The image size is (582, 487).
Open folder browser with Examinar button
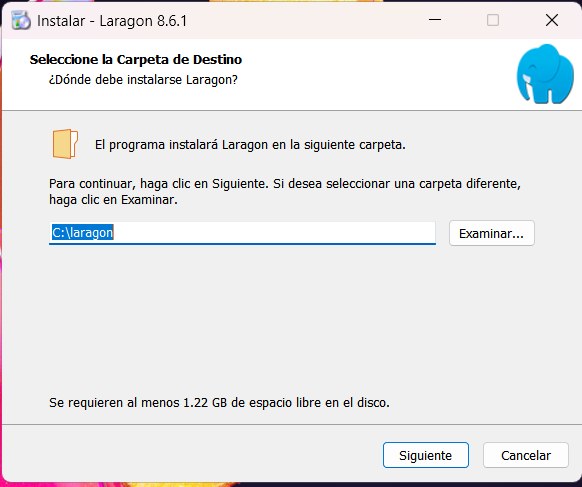(x=491, y=233)
